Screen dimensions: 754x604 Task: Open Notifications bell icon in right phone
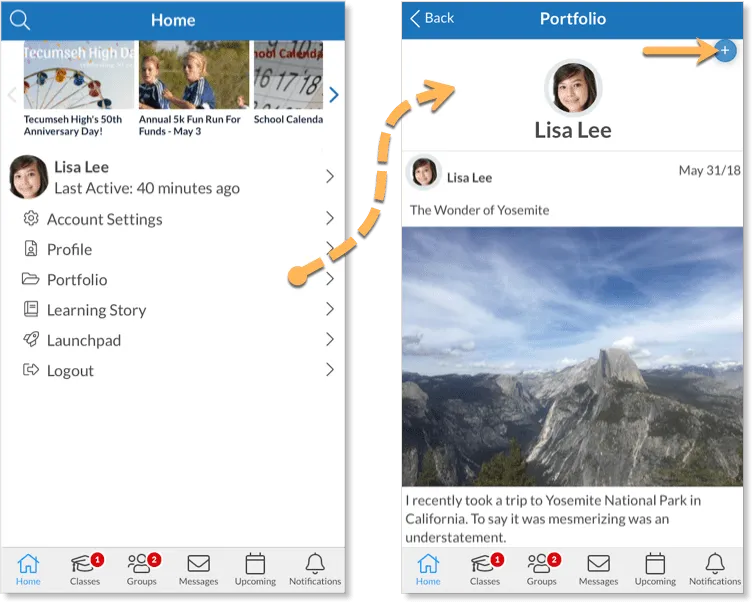point(715,563)
